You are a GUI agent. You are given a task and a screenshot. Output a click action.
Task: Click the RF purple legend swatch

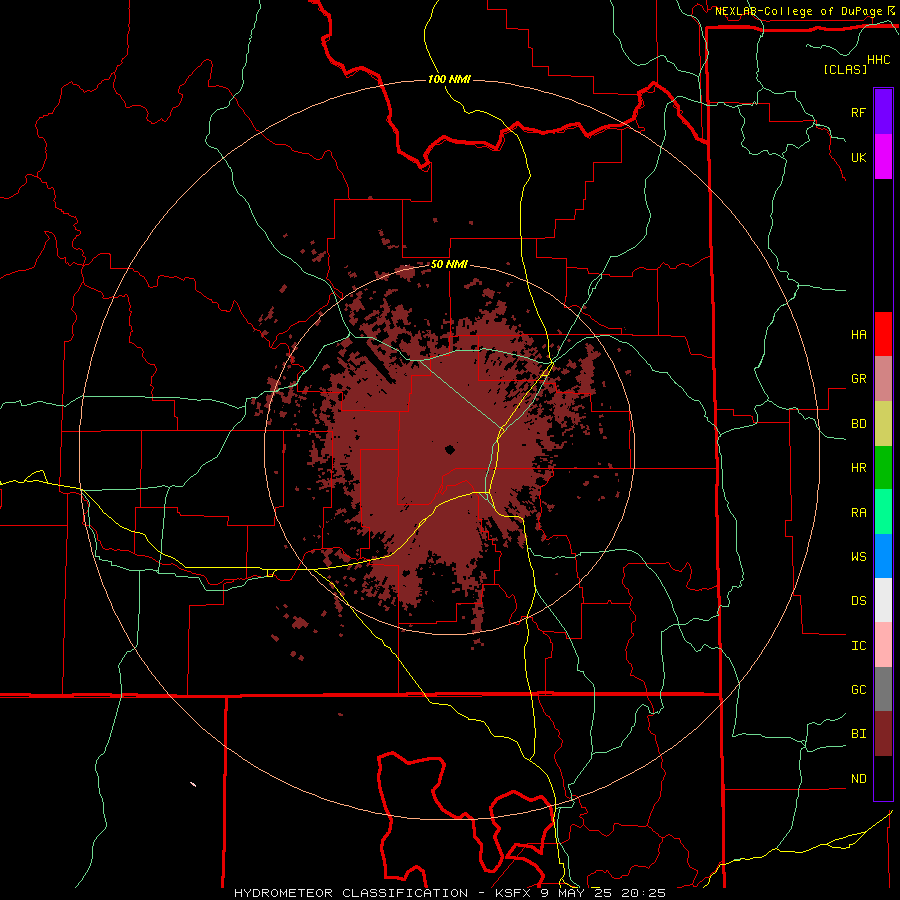click(x=883, y=111)
